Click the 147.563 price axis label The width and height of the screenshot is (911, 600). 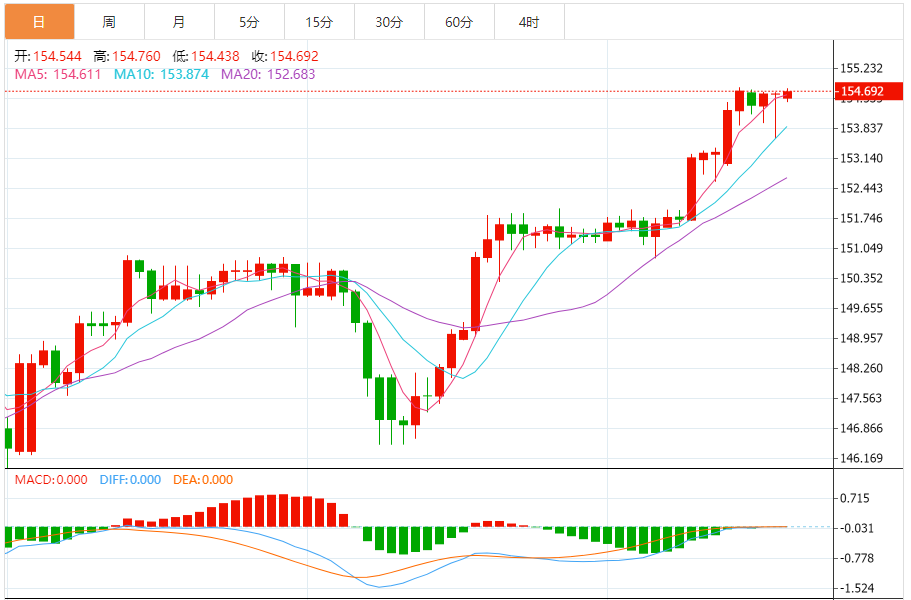(862, 398)
